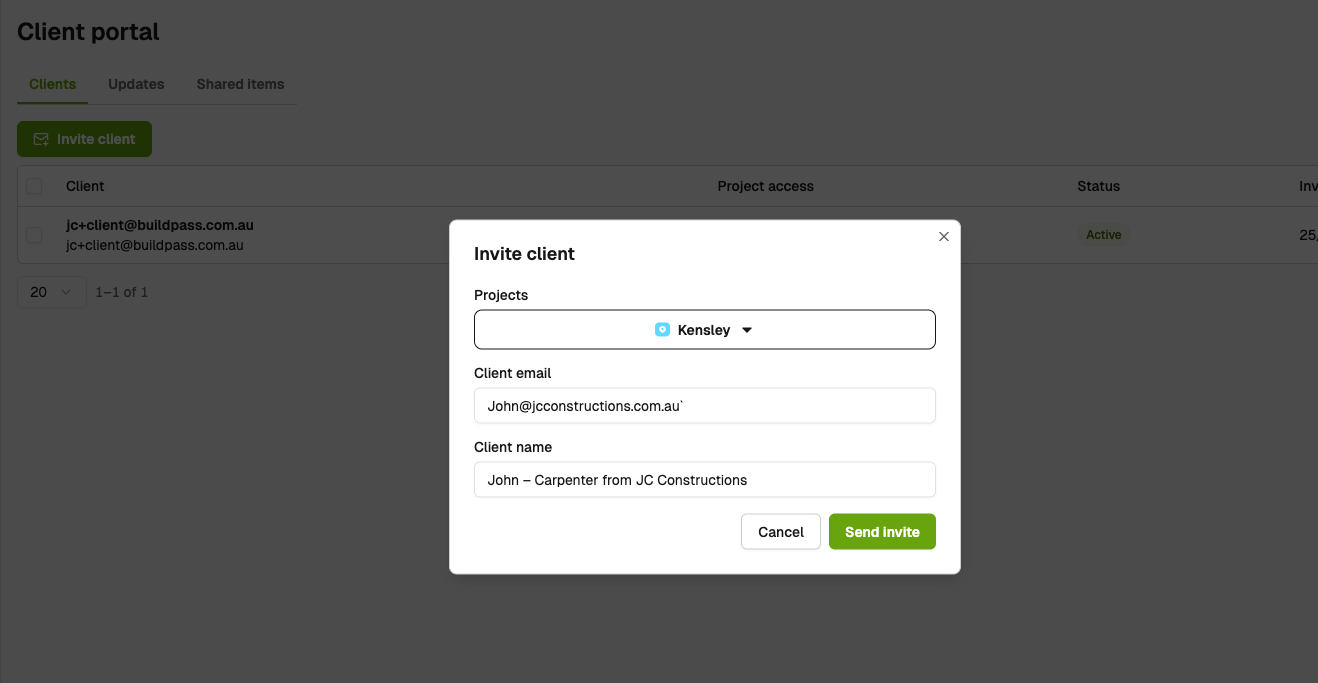Viewport: 1318px width, 683px height.
Task: Open the Shared items tab
Action: pyautogui.click(x=240, y=84)
